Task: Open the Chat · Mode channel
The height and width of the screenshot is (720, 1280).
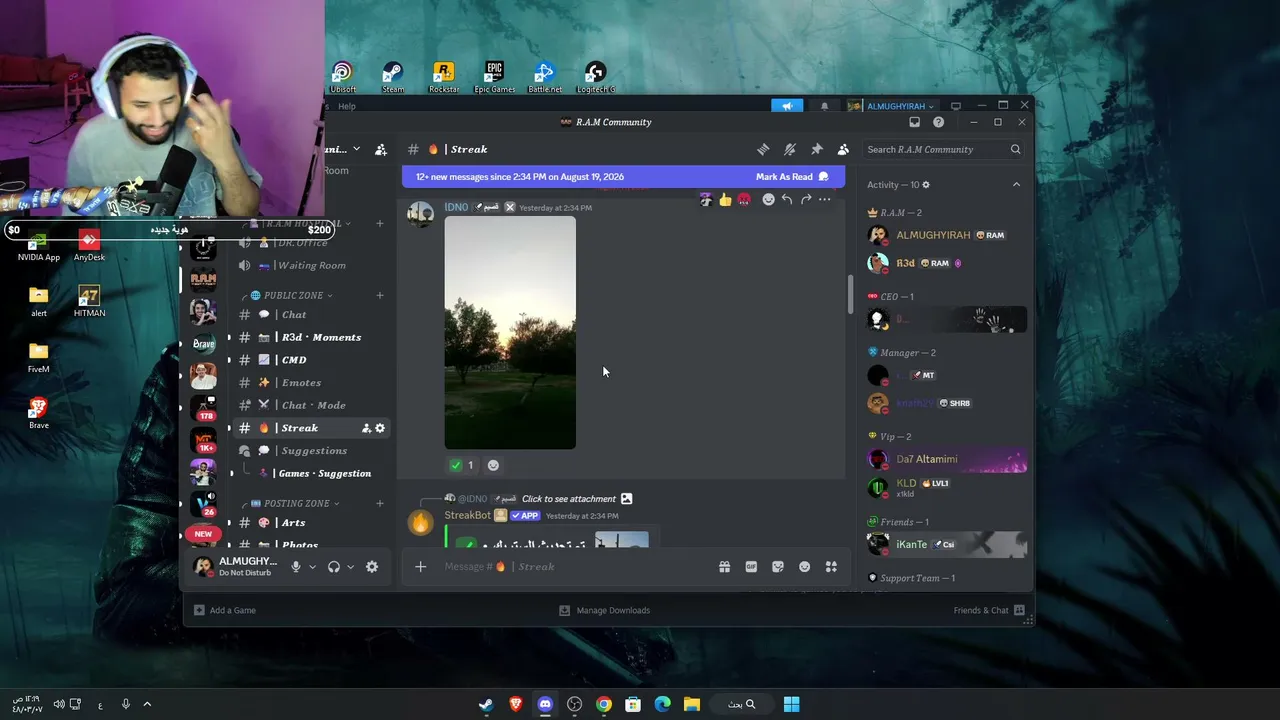Action: point(313,405)
